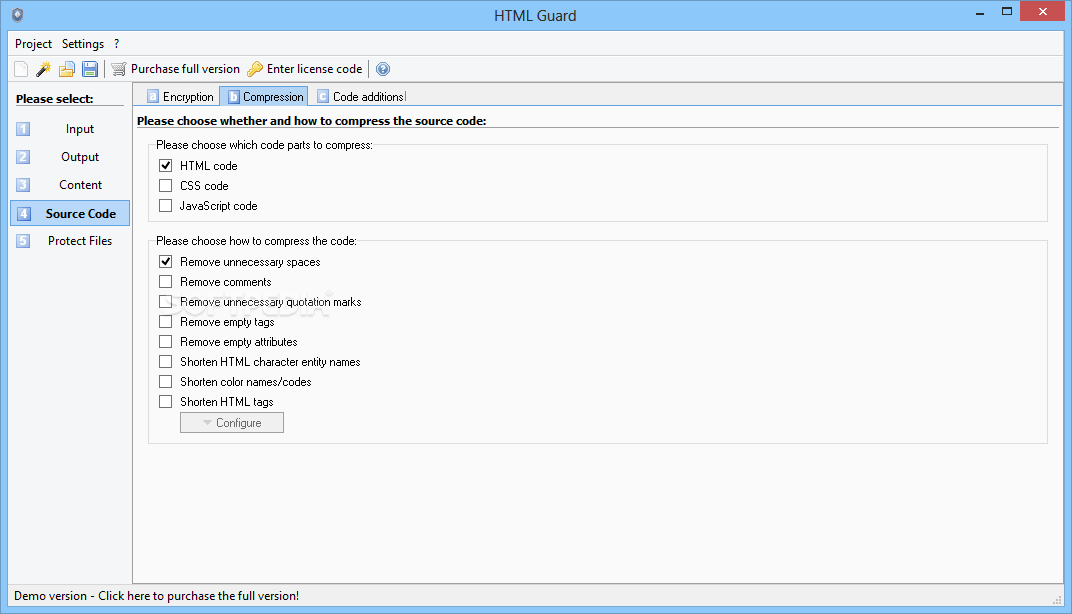Viewport: 1072px width, 614px height.
Task: Open the Configure dropdown button
Action: (232, 423)
